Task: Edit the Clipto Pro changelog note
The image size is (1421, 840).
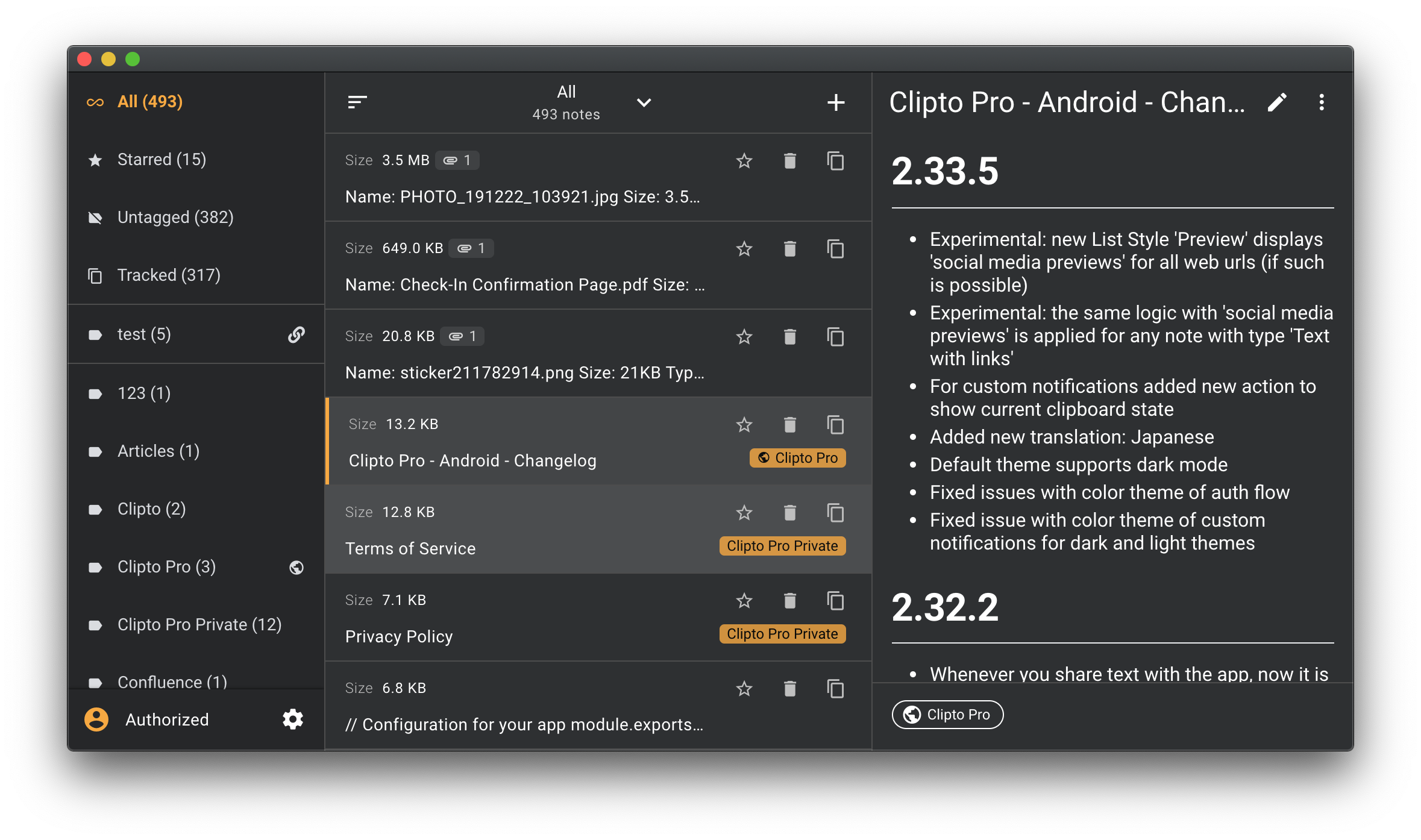Action: click(1277, 102)
